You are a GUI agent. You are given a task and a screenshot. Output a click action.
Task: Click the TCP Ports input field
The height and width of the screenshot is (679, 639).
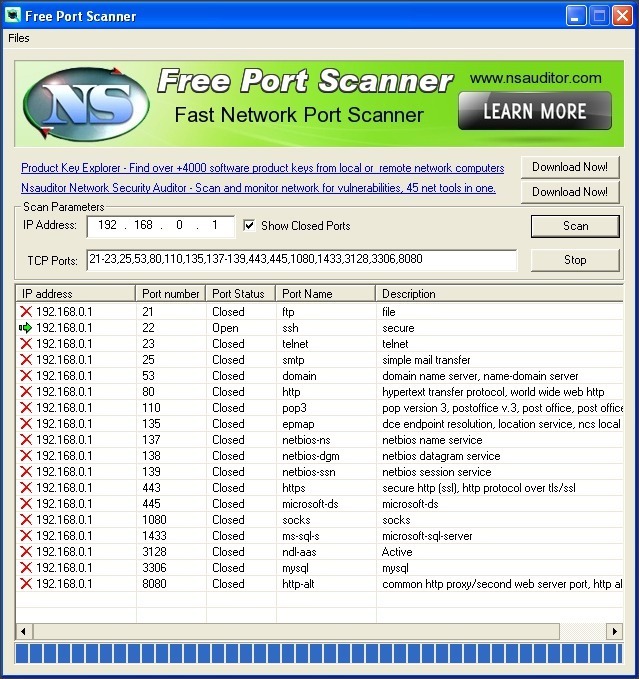click(x=302, y=259)
